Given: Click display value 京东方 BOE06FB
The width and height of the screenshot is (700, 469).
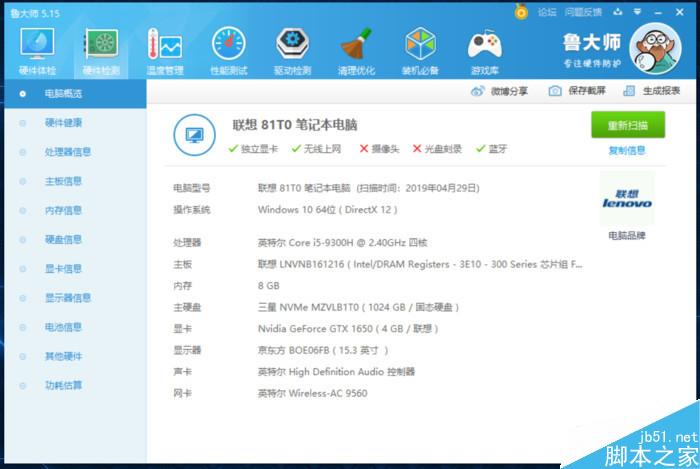Looking at the screenshot, I should (323, 350).
